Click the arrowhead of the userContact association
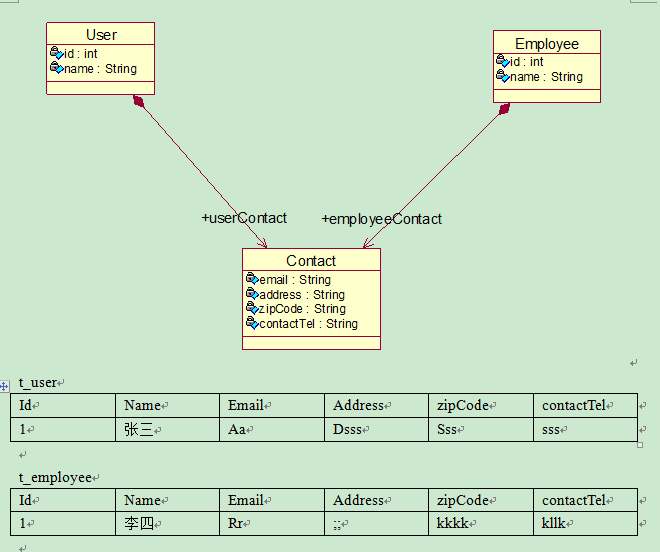This screenshot has width=660, height=552. (x=263, y=243)
